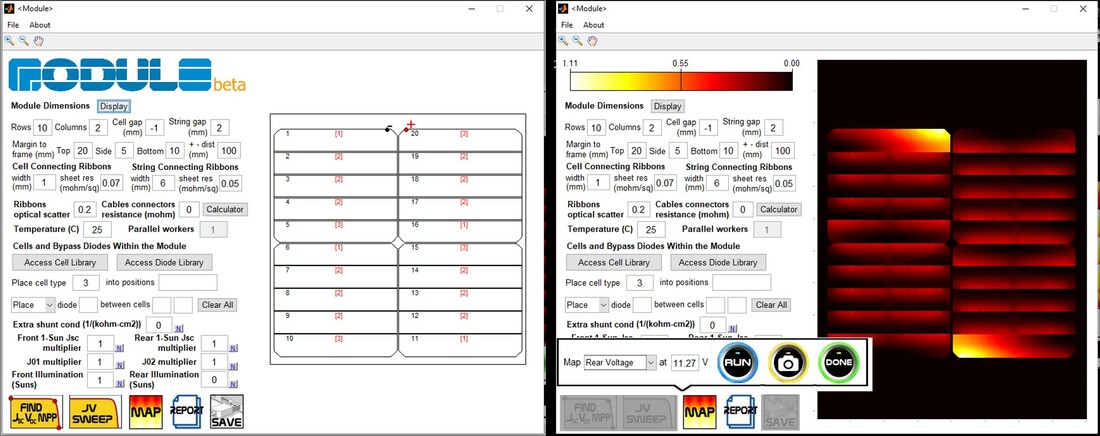Click the REPORT icon in left window

(x=187, y=412)
